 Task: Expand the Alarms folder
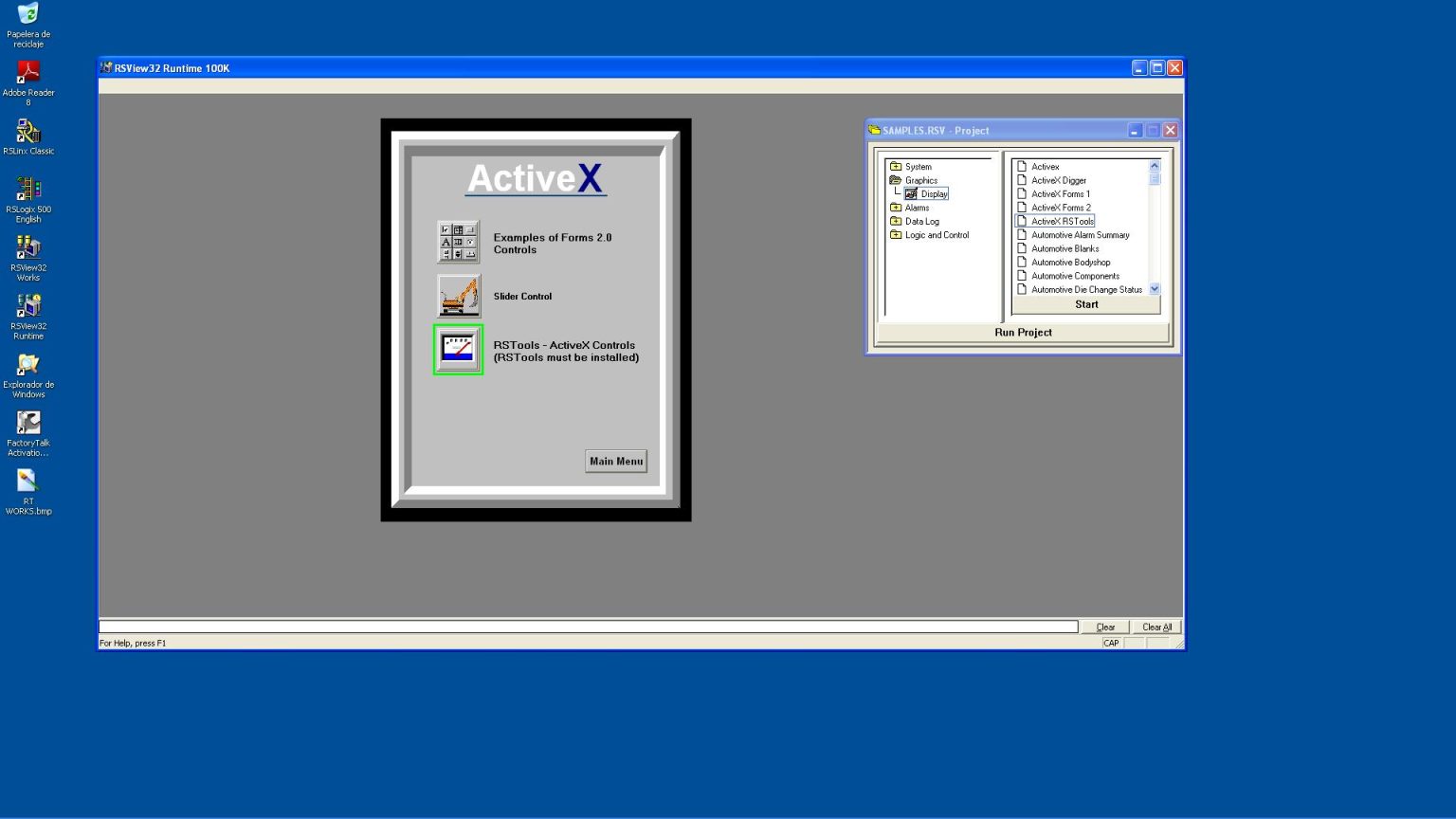pyautogui.click(x=897, y=208)
